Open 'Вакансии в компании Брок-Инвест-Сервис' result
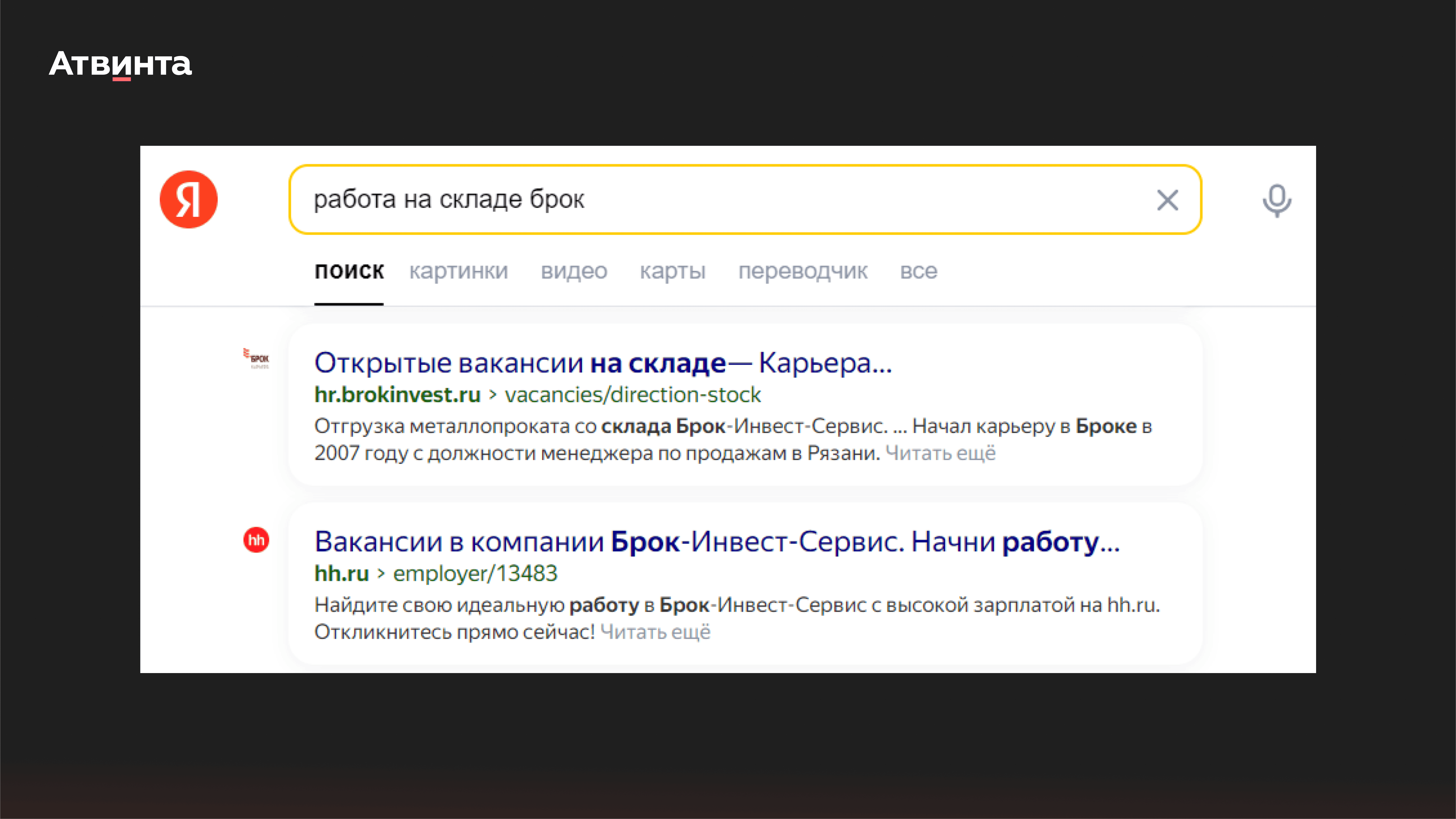Viewport: 1456px width, 819px height. [x=717, y=542]
